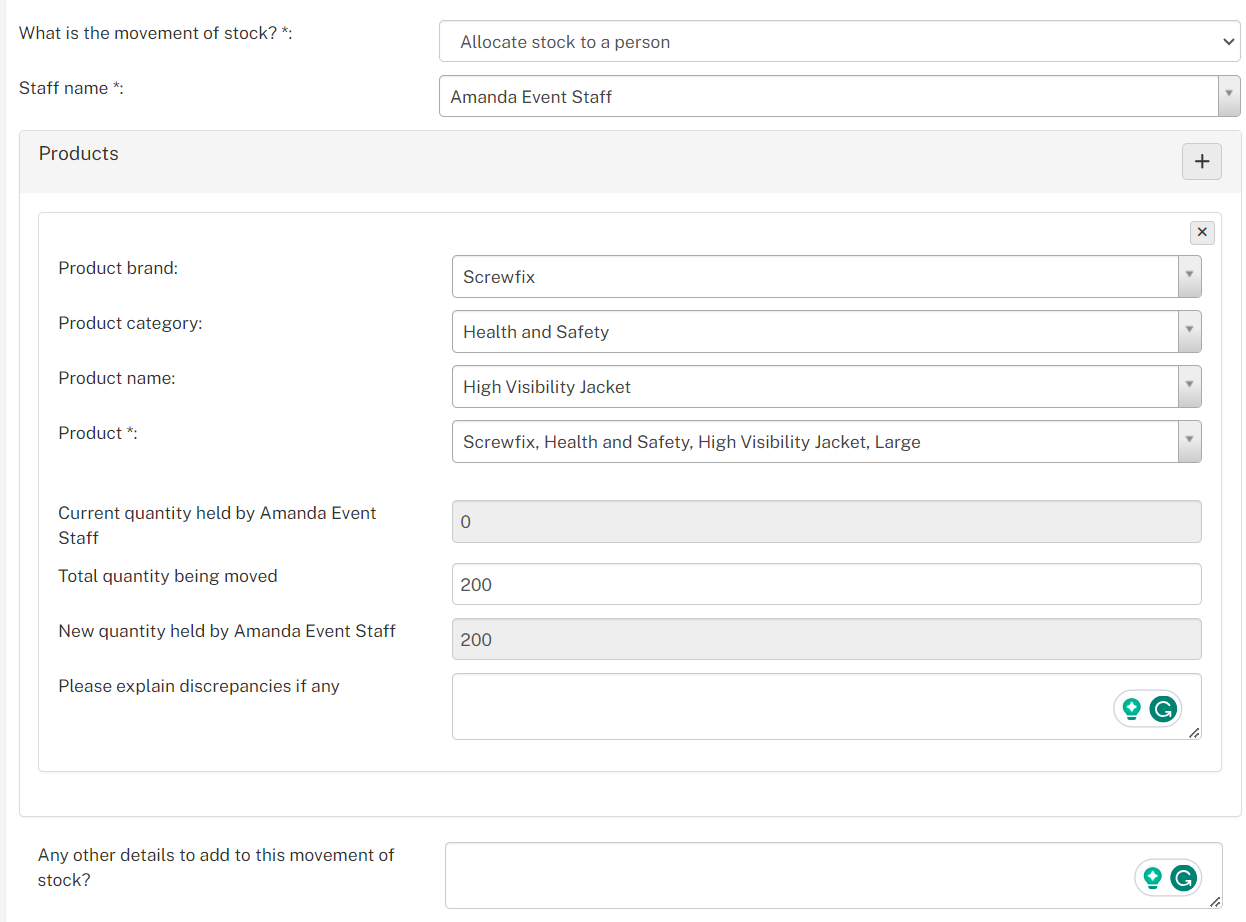Click lightbulb suggestion icon in discrepancies field

point(1132,709)
